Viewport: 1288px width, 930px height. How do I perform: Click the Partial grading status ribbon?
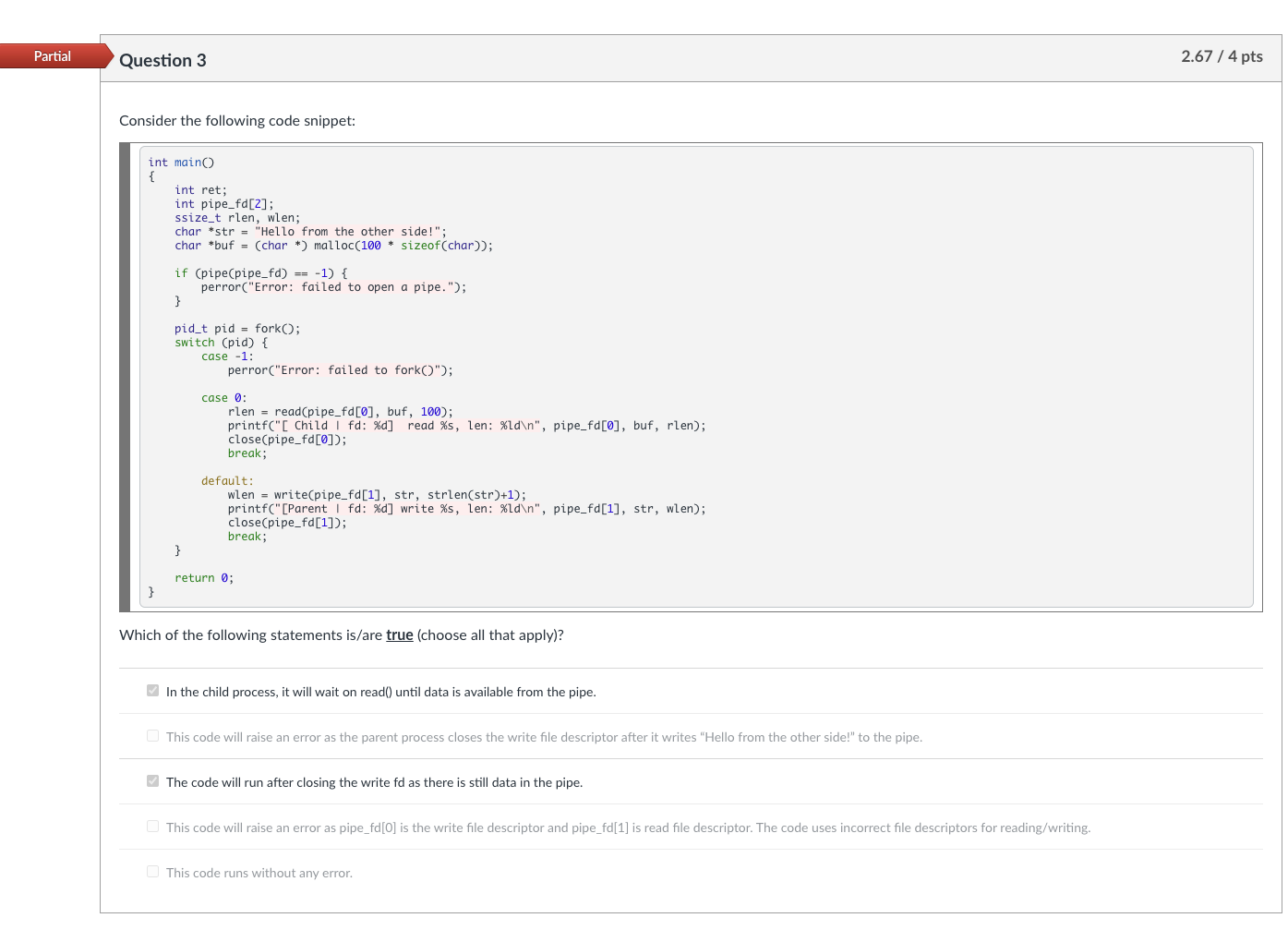coord(52,55)
